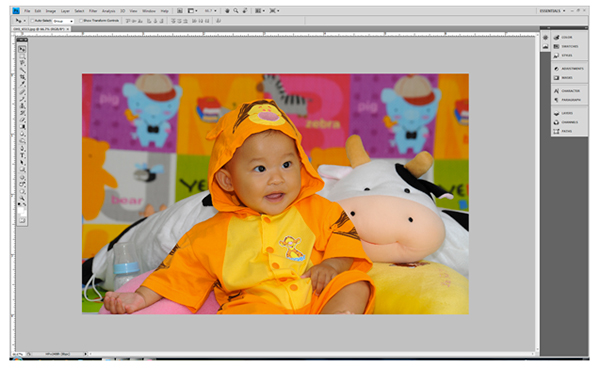Enable Show Transform Controls checkbox
Screen dimensions: 600x368
click(x=81, y=21)
